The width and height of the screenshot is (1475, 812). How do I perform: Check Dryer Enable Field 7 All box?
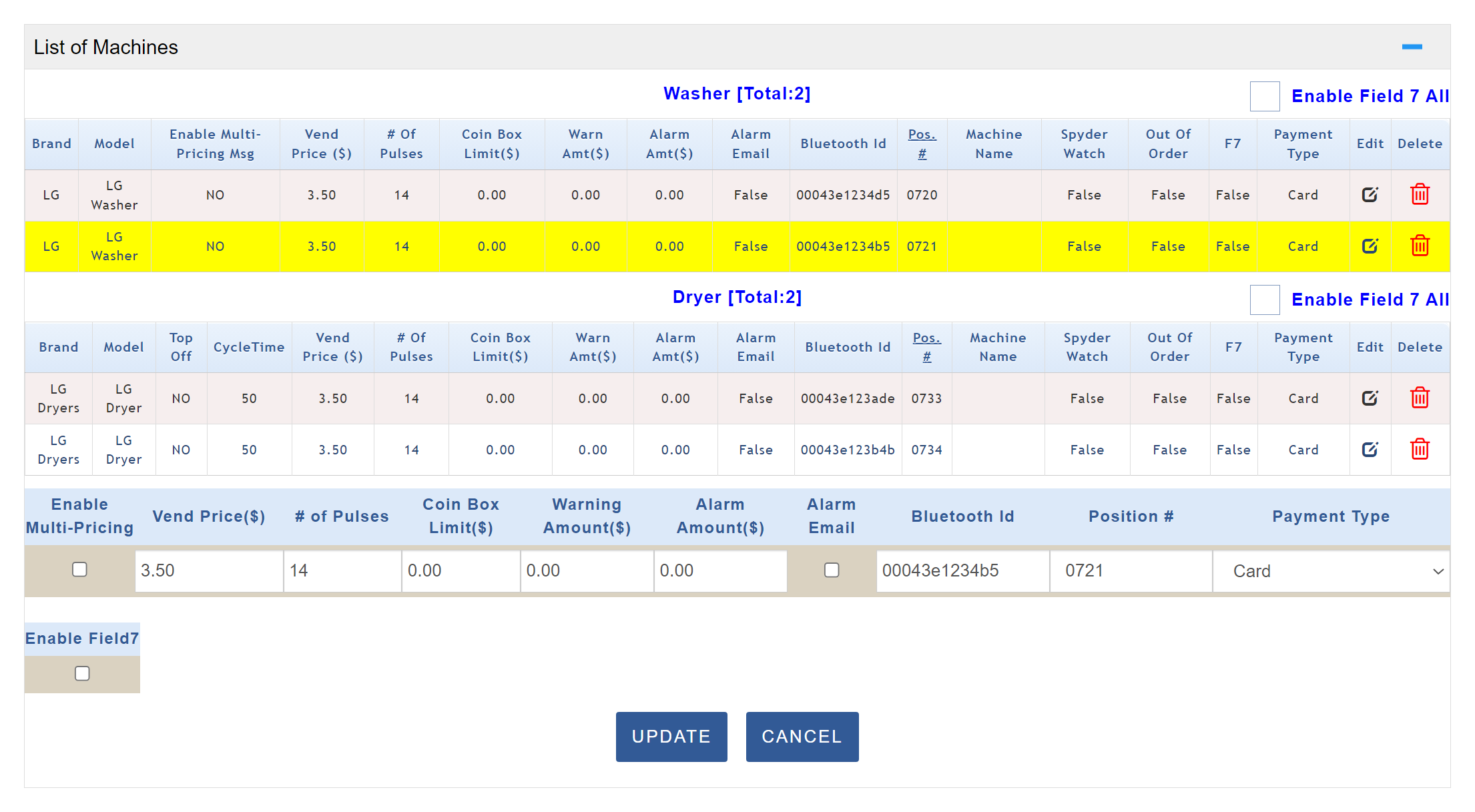[x=1264, y=300]
